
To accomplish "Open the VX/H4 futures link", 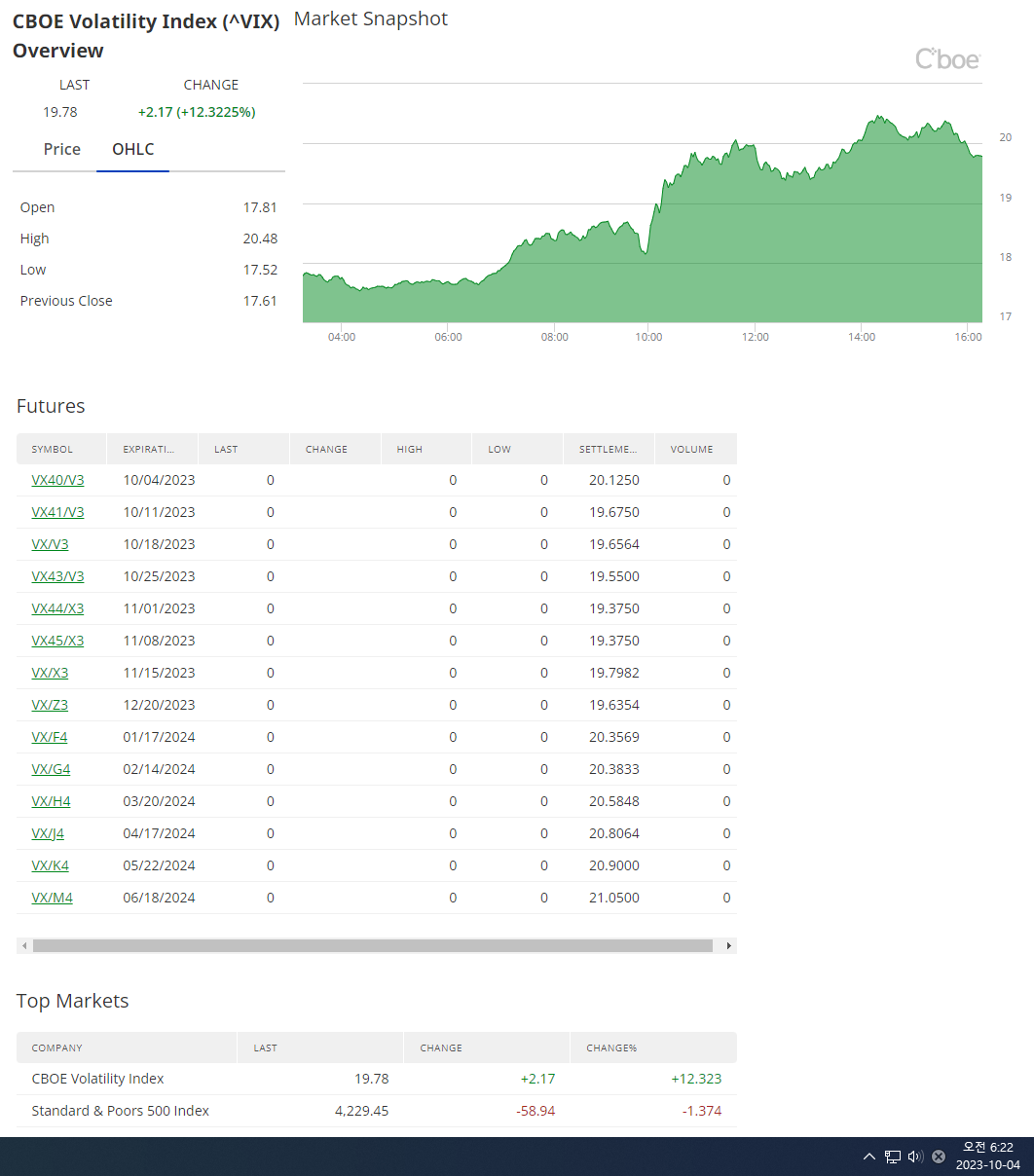I will click(51, 801).
